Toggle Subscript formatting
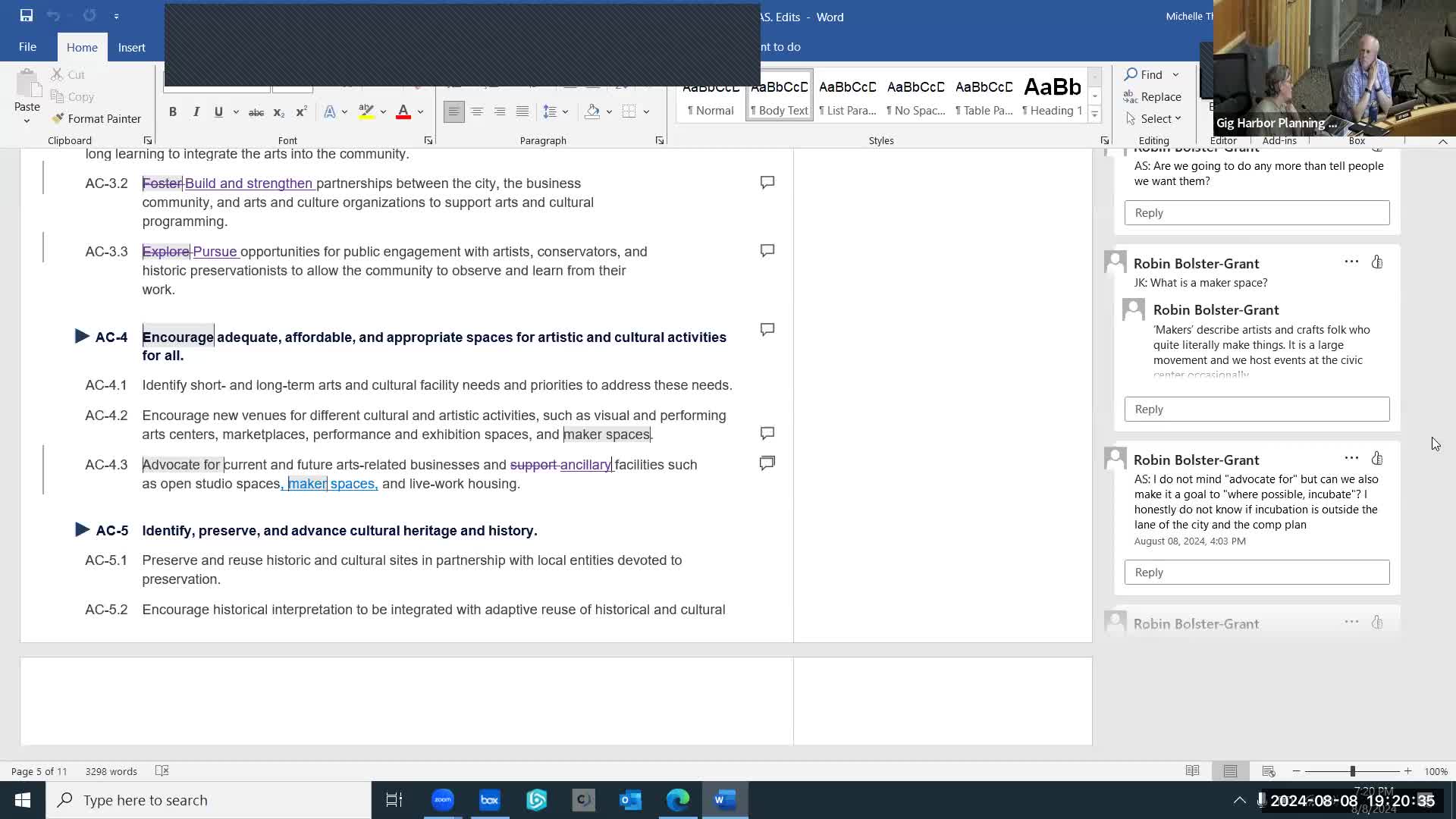This screenshot has width=1456, height=819. click(x=278, y=112)
